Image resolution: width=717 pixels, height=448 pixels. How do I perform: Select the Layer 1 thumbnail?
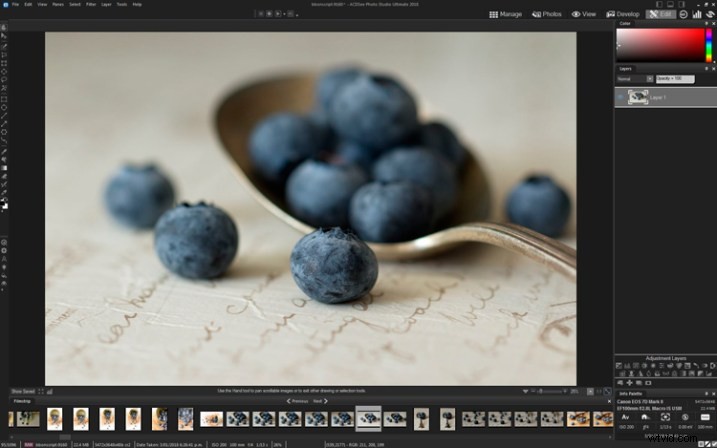638,97
